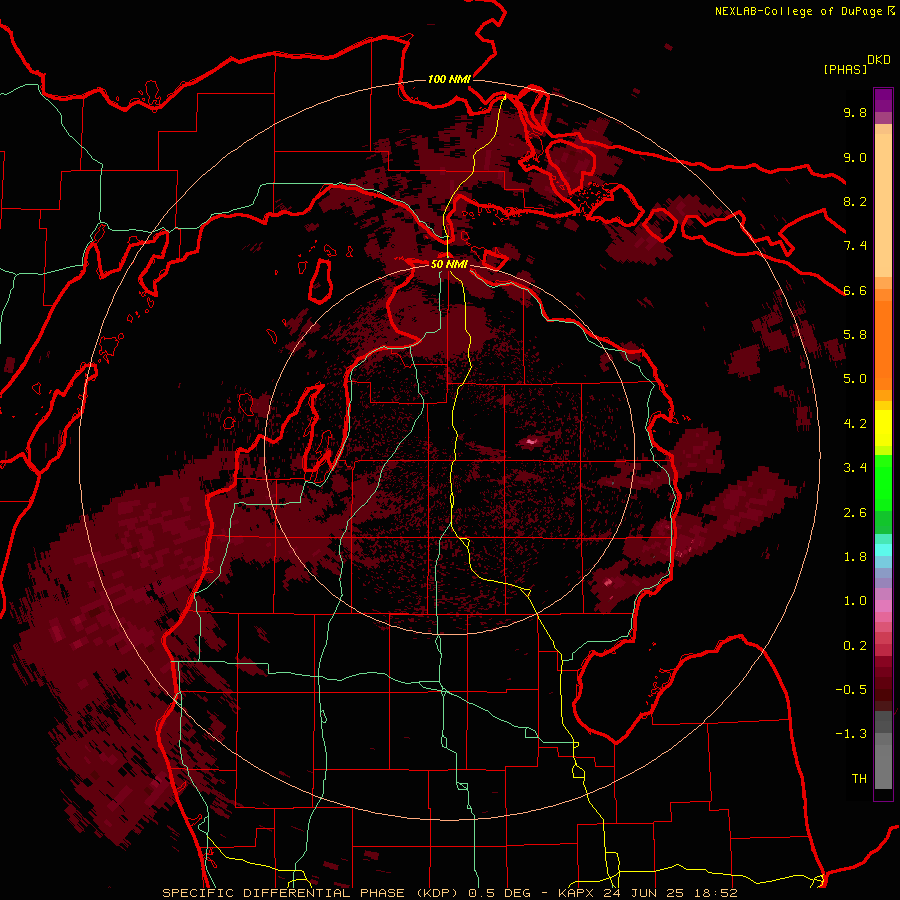Click the 1.0 scale label
This screenshot has height=900, width=900.
click(x=855, y=601)
